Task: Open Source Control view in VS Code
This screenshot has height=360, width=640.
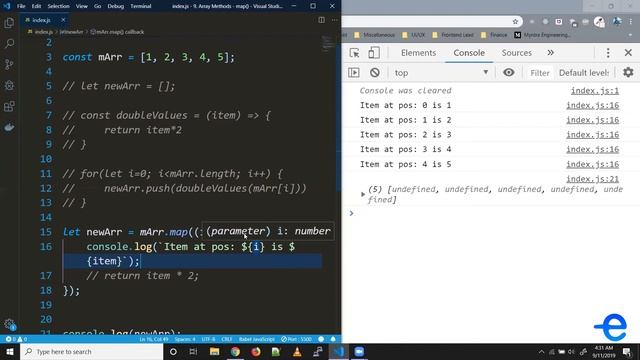Action: (9, 64)
